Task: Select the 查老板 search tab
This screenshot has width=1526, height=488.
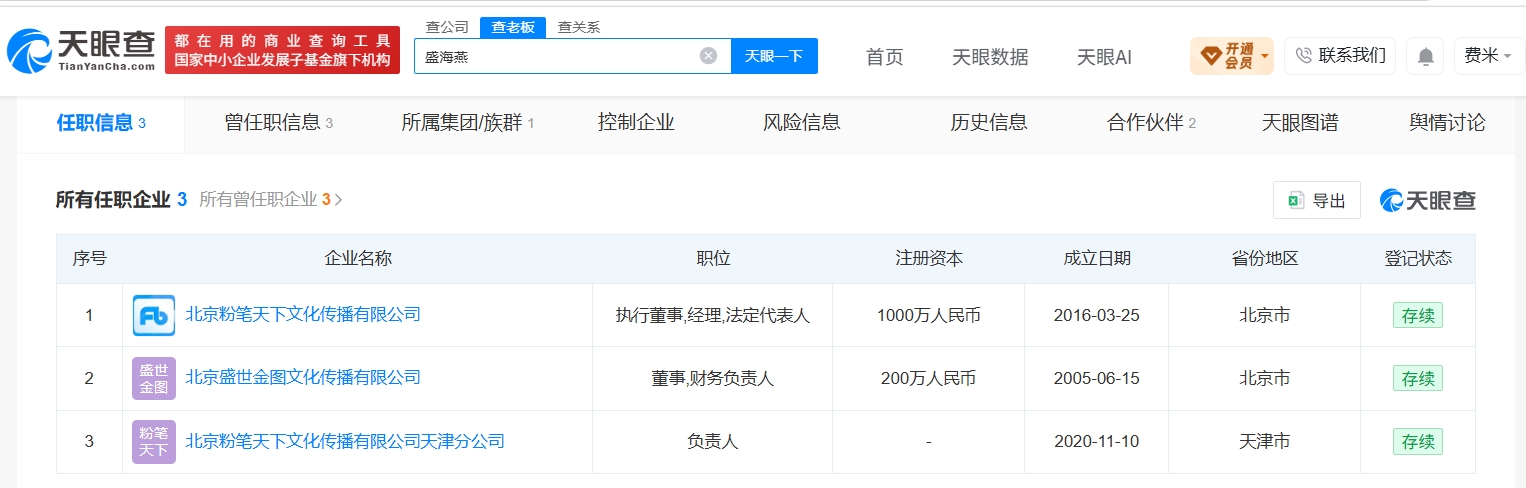Action: pyautogui.click(x=512, y=27)
